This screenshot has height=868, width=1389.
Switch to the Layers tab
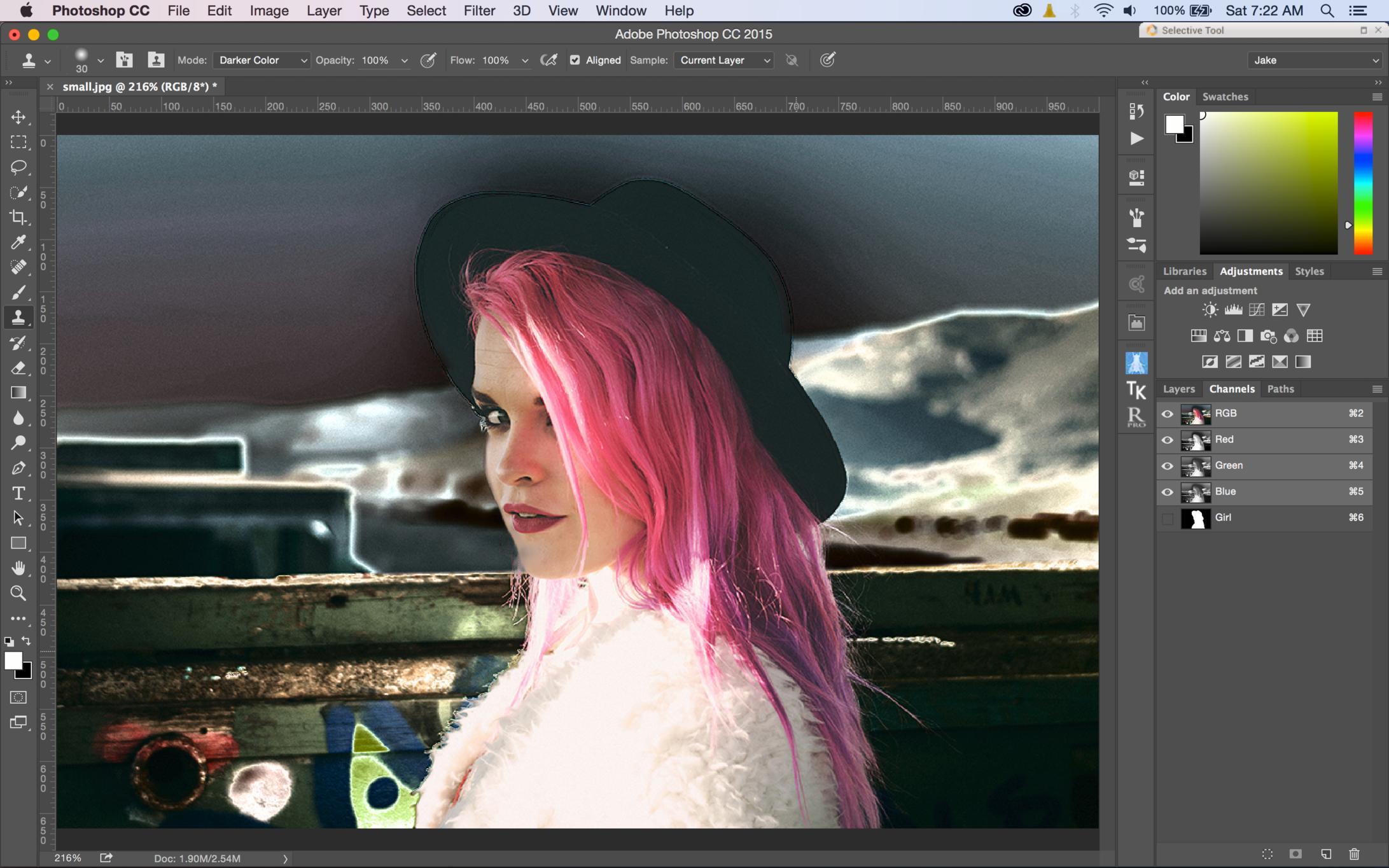click(x=1178, y=389)
